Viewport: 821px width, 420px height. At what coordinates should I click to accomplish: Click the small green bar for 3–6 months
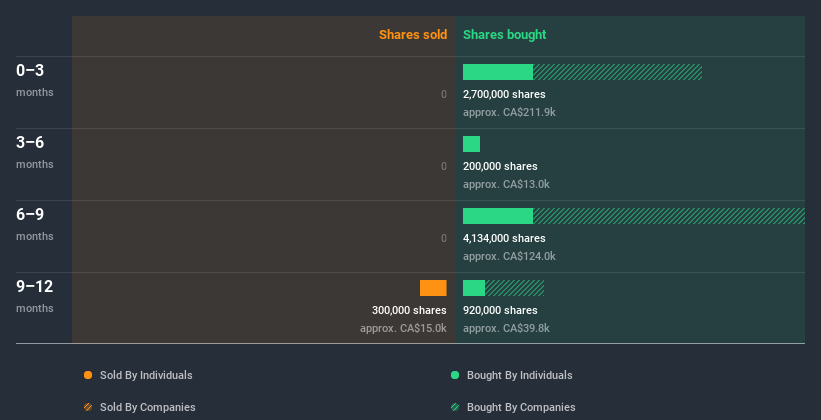(x=471, y=144)
